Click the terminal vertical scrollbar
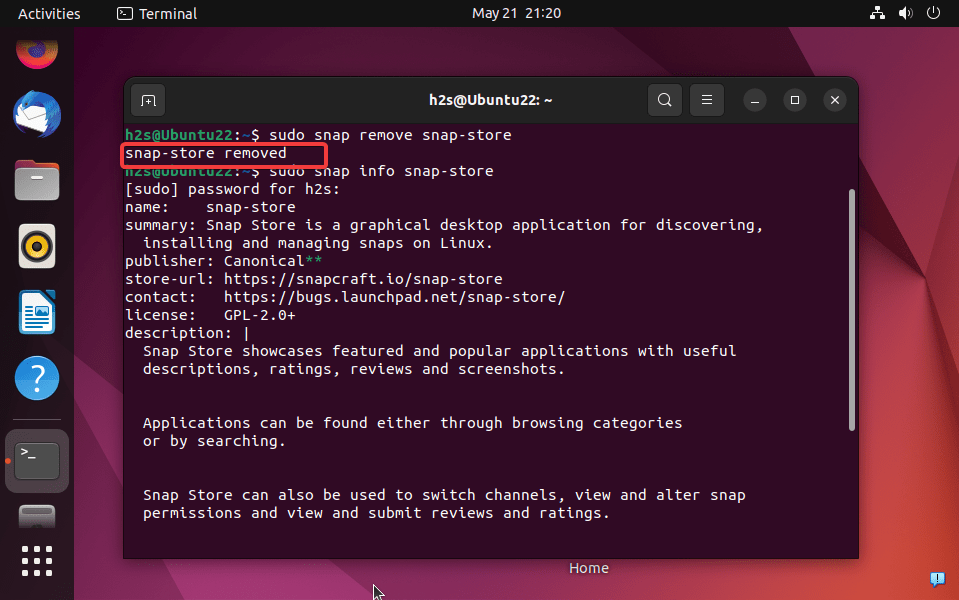This screenshot has height=600, width=959. [x=851, y=310]
